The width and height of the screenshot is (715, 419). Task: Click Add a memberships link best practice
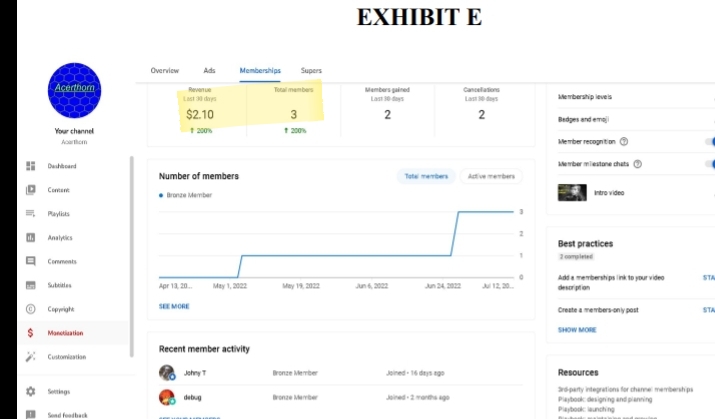[611, 282]
